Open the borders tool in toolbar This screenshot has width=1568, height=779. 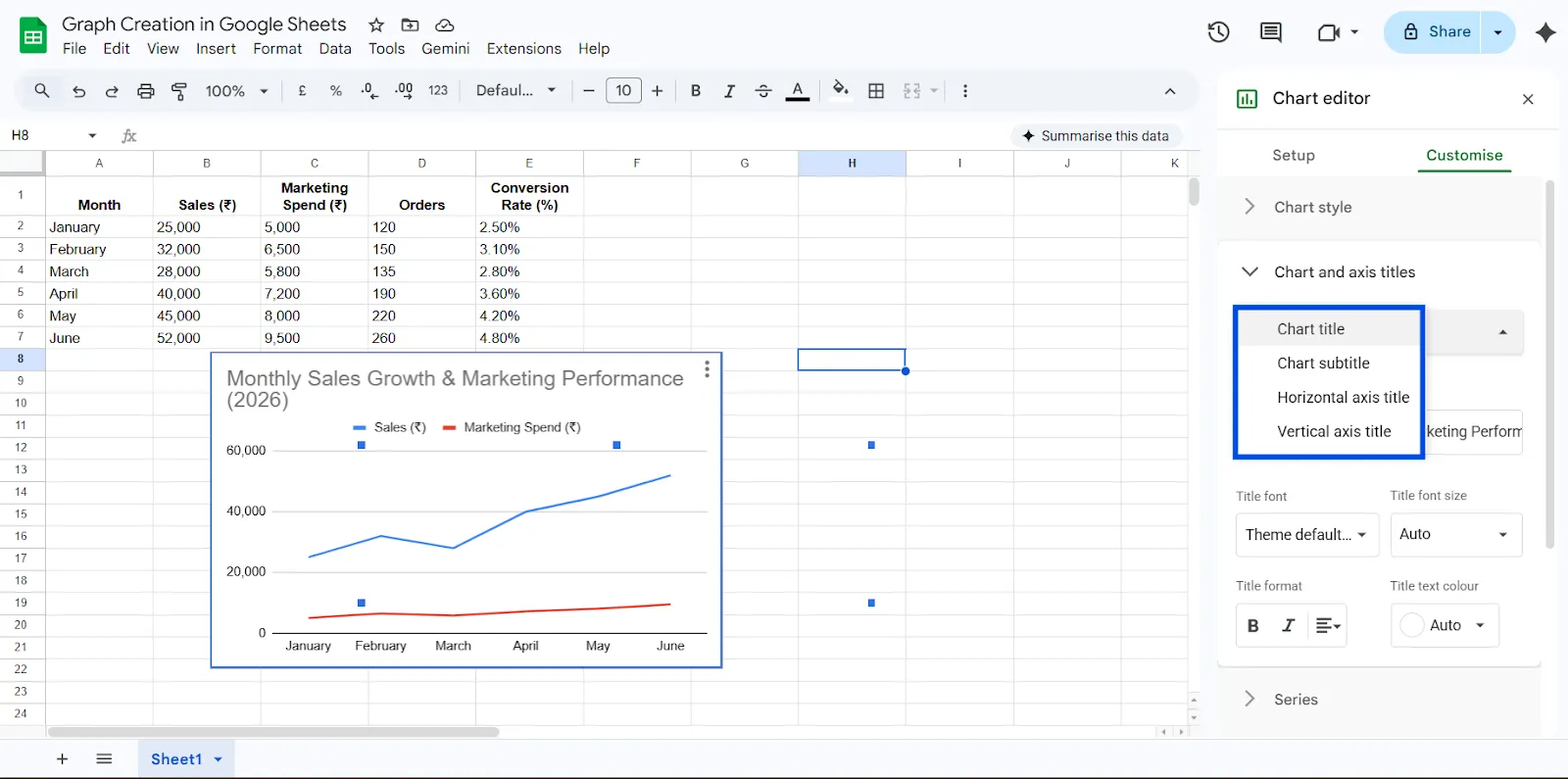pyautogui.click(x=876, y=91)
